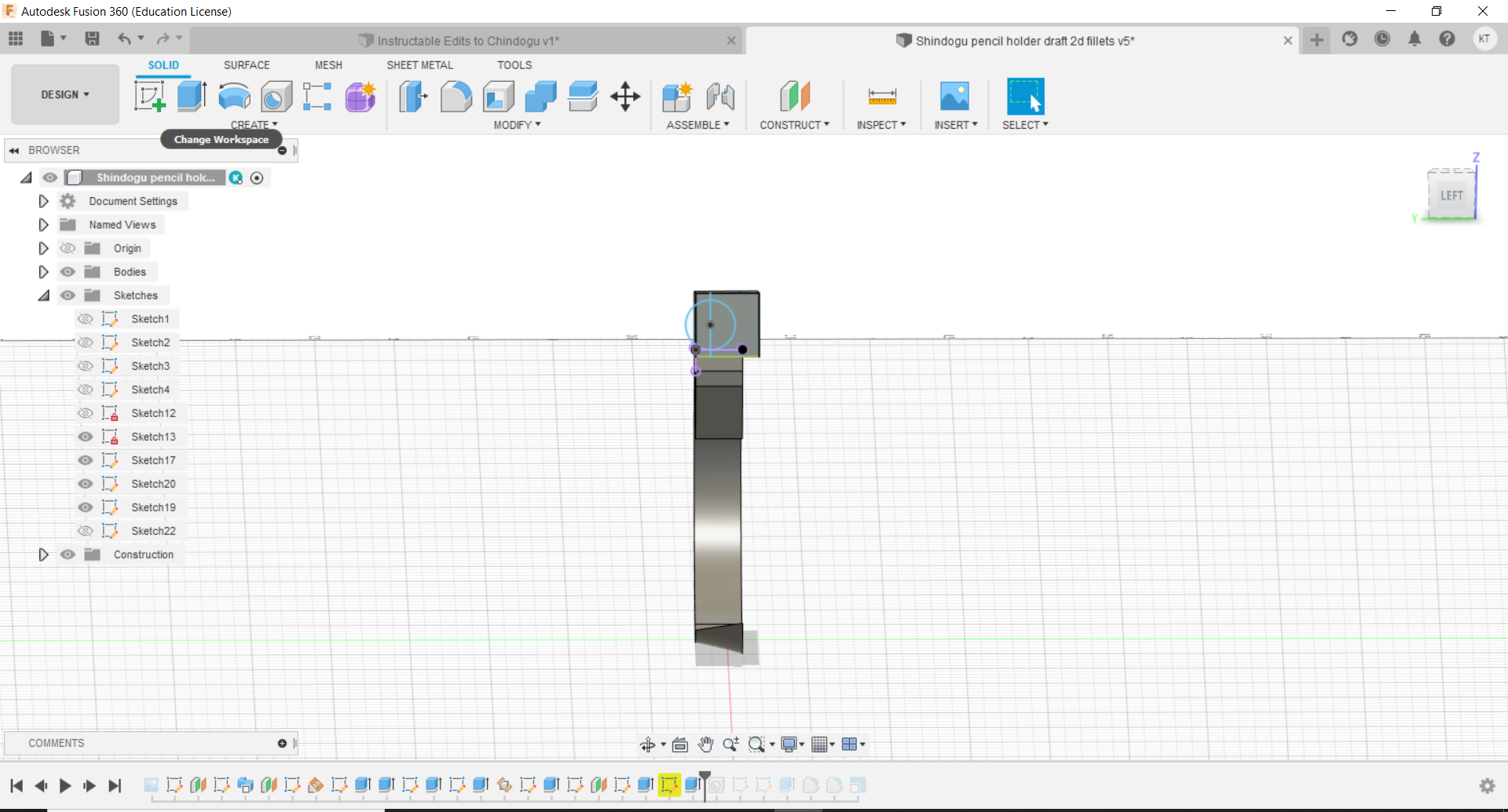Open the CONSTRUCT dropdown menu
The image size is (1508, 812).
pos(794,125)
